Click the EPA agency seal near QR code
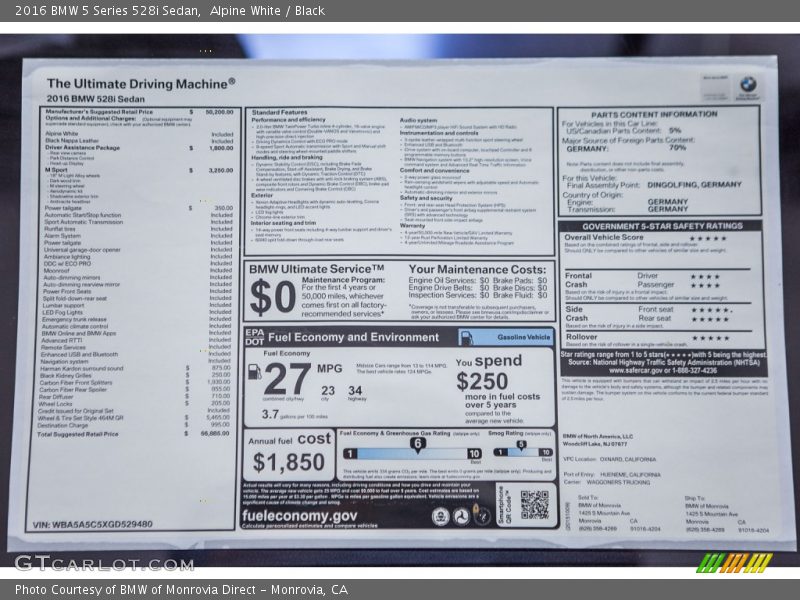800x600 pixels. click(x=440, y=516)
